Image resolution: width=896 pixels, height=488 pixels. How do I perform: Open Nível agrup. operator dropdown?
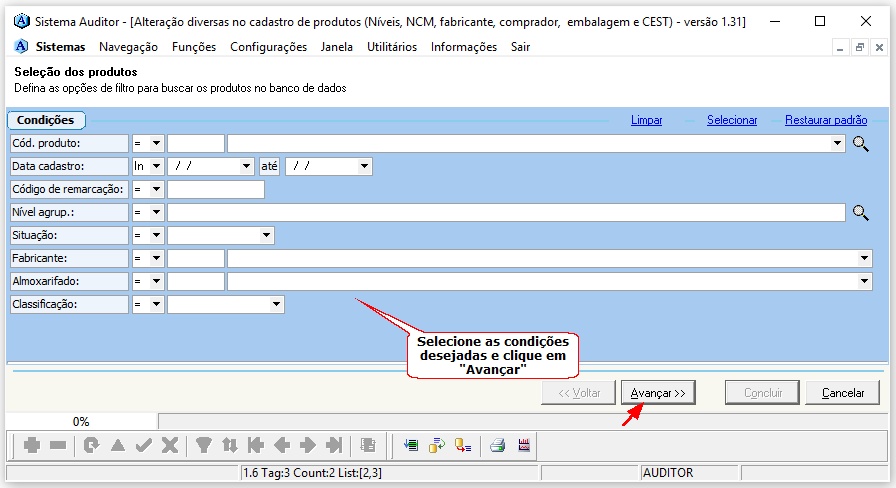[156, 213]
